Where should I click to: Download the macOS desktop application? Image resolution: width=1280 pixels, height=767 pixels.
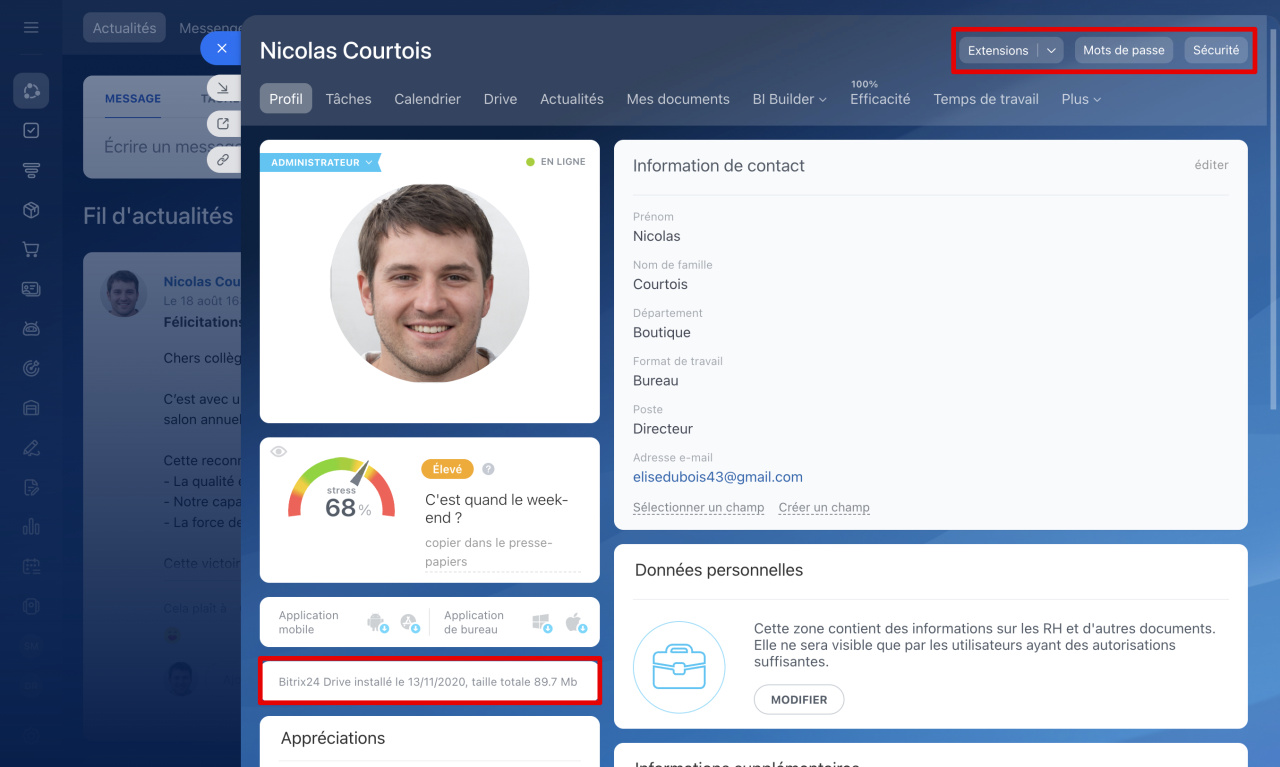[574, 623]
